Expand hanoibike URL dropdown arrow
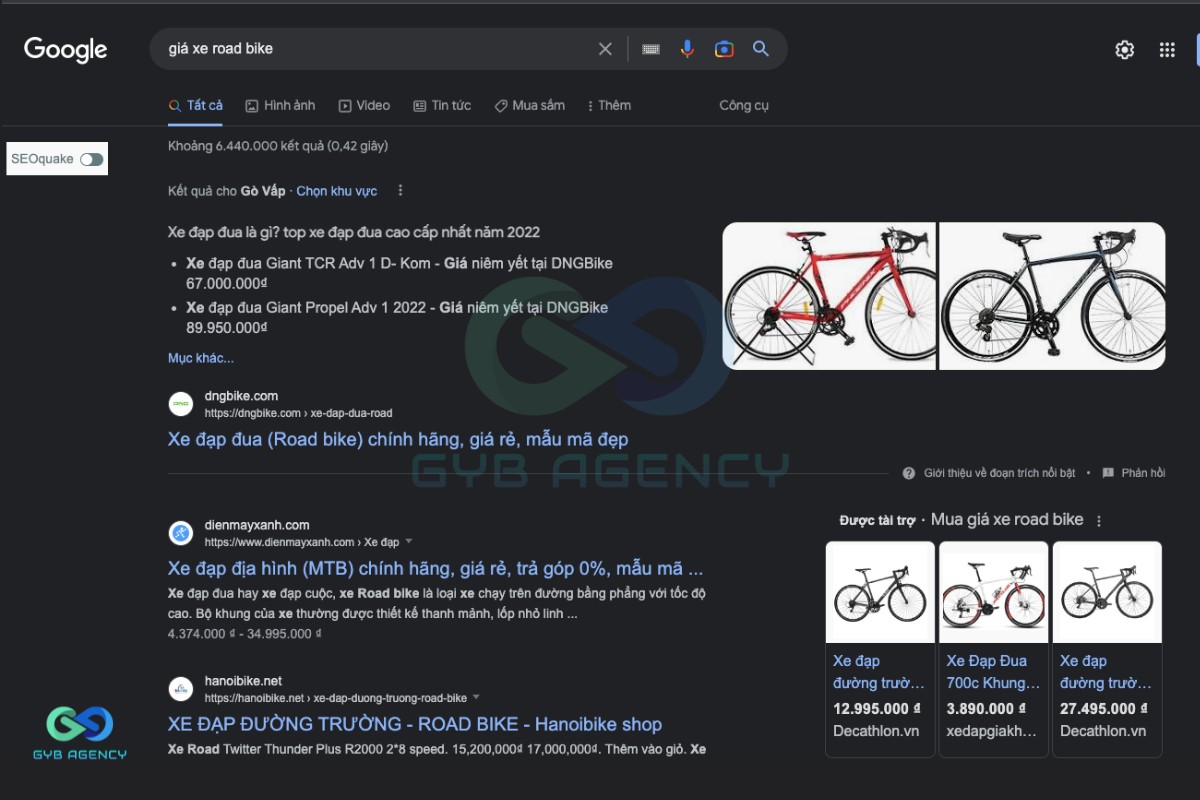Viewport: 1200px width, 800px height. point(476,698)
